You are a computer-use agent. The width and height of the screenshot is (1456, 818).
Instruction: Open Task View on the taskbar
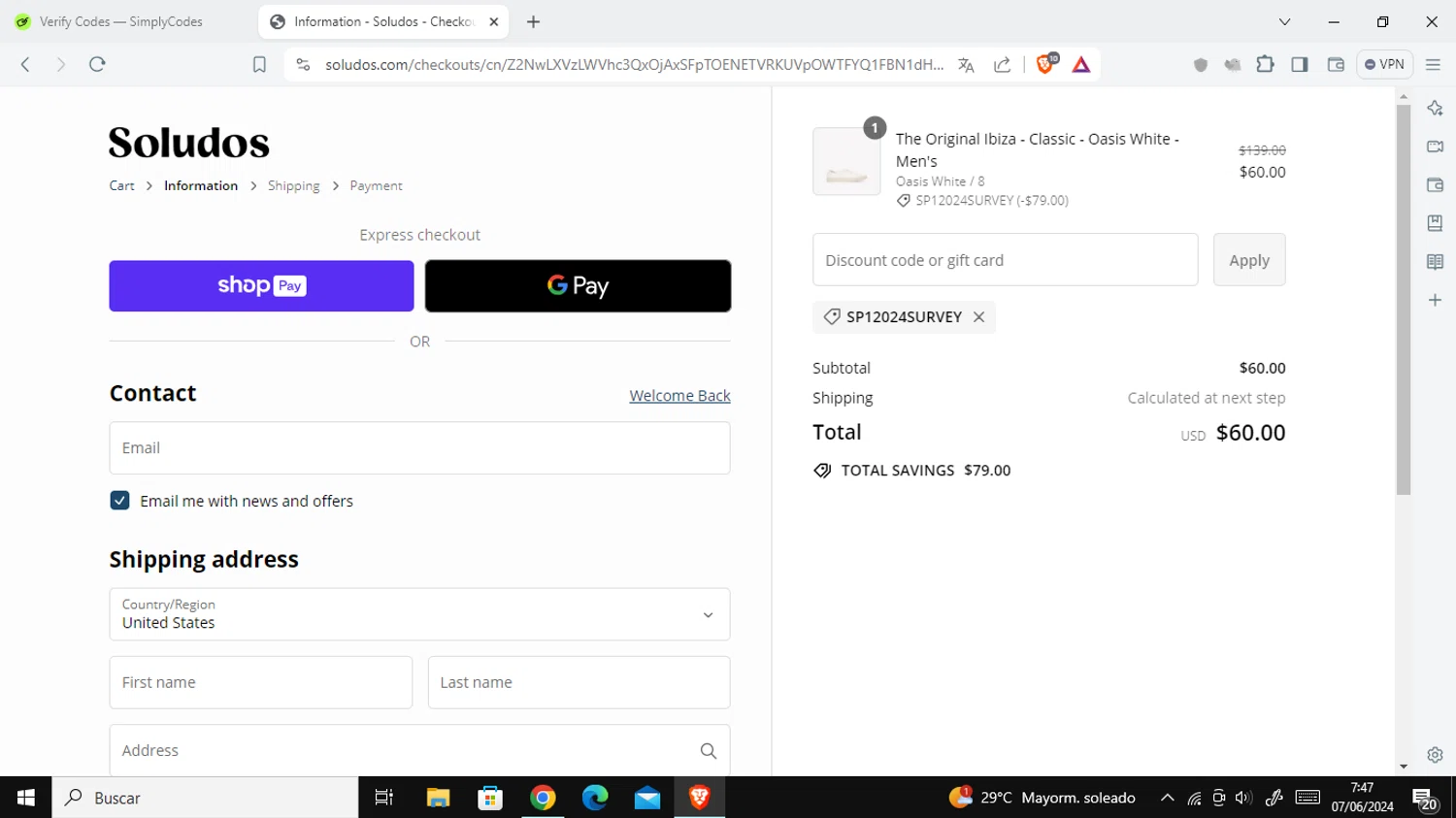[384, 798]
